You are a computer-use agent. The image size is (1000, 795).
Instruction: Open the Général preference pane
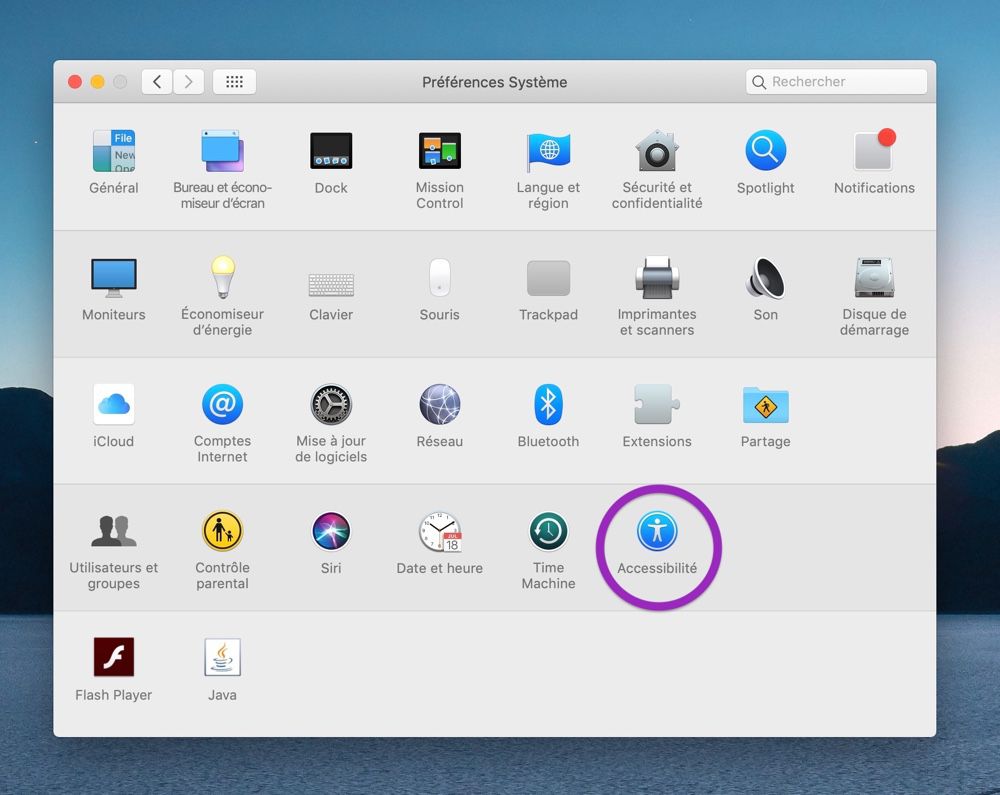[114, 151]
